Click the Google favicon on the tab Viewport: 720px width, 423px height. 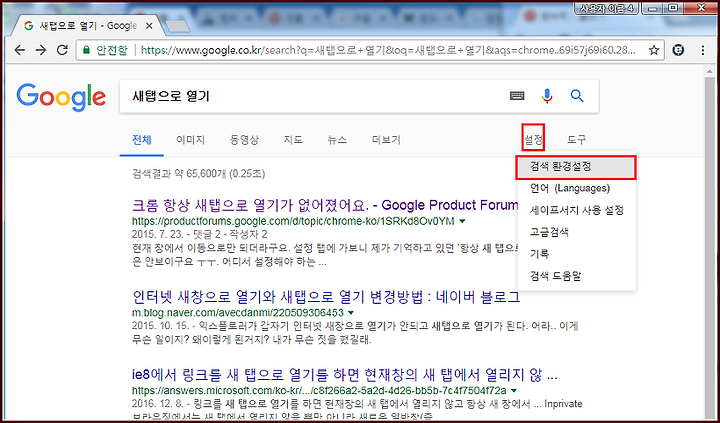(x=28, y=26)
